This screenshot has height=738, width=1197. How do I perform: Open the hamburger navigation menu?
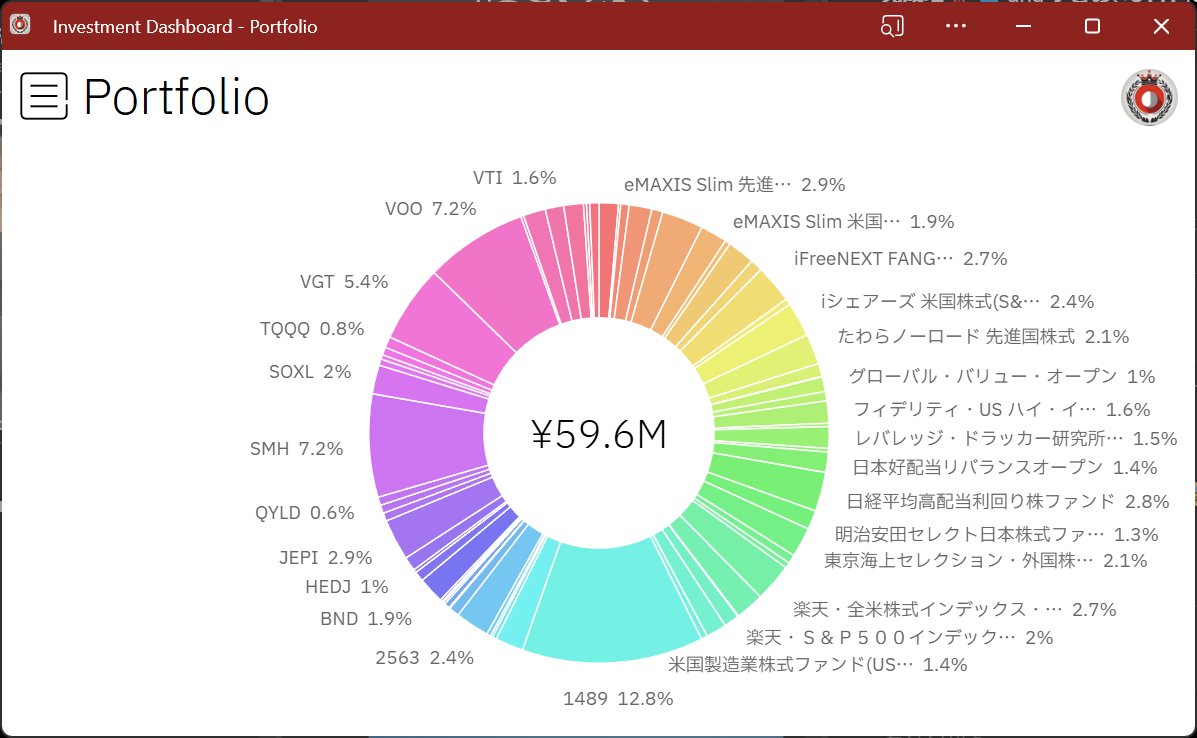[x=44, y=97]
